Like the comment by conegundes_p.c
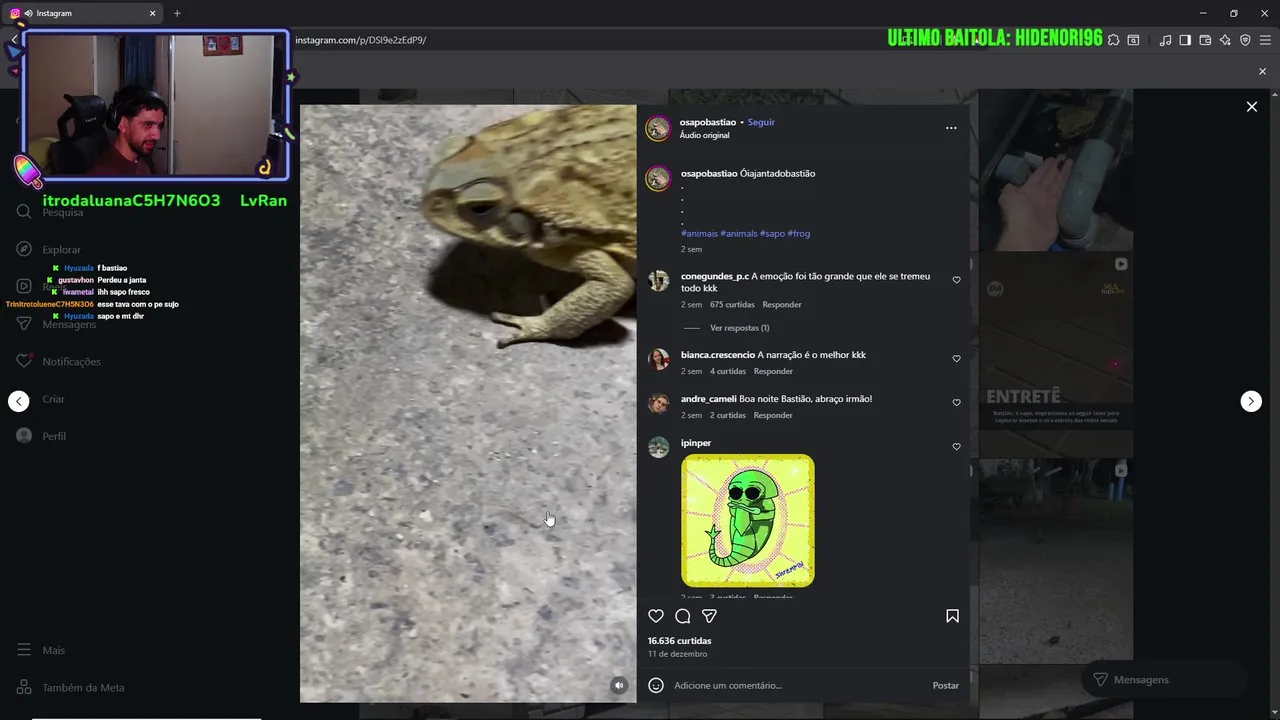Screen dimensions: 1280x720 tap(956, 280)
